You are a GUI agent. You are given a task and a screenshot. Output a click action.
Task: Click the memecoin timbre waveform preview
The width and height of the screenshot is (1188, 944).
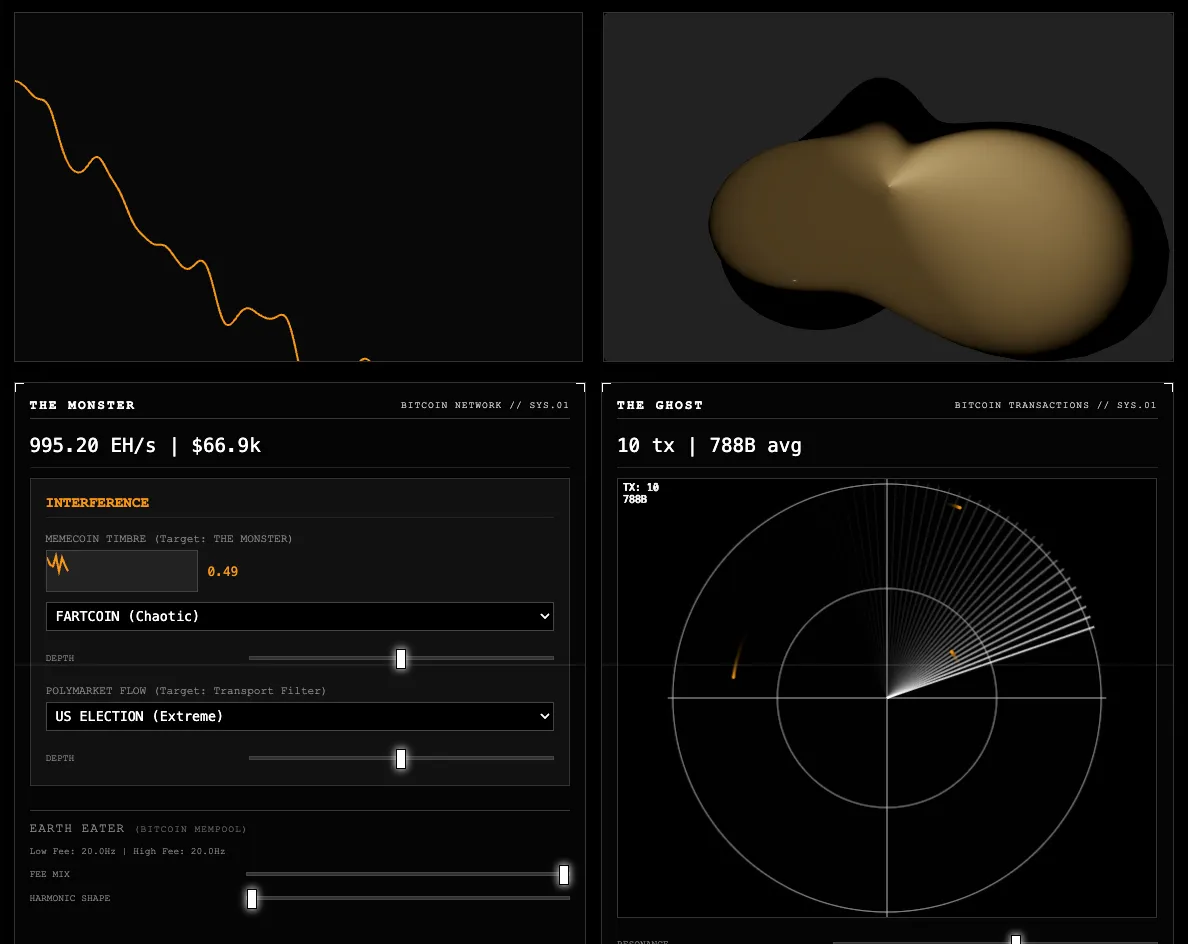click(x=121, y=570)
